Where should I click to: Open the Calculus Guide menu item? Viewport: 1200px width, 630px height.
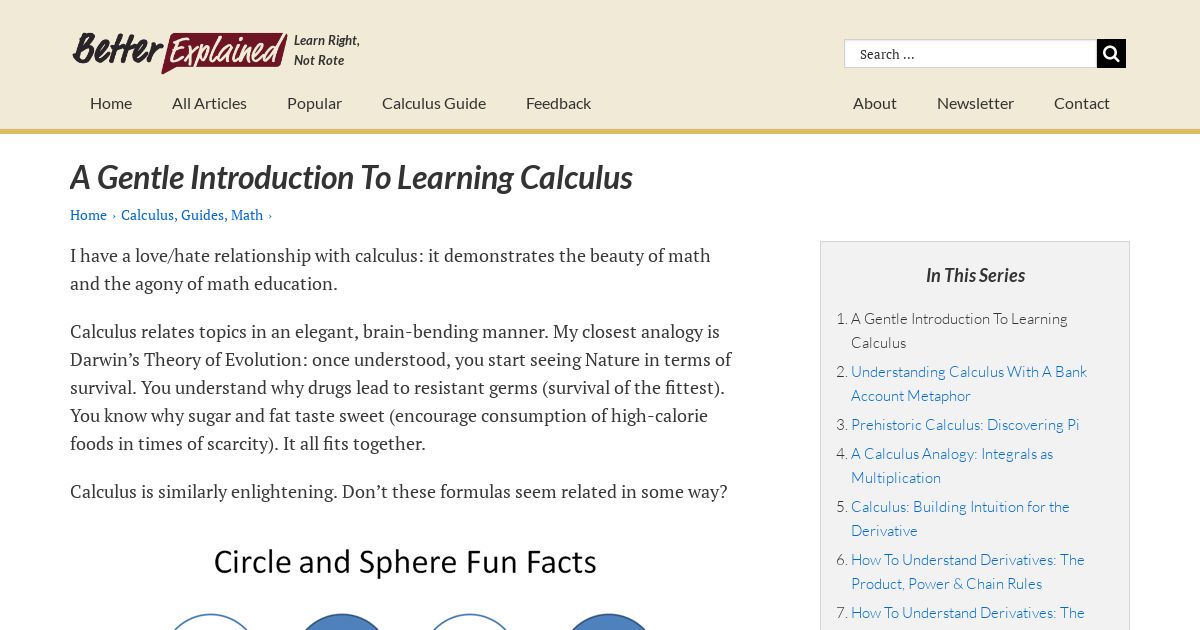434,103
